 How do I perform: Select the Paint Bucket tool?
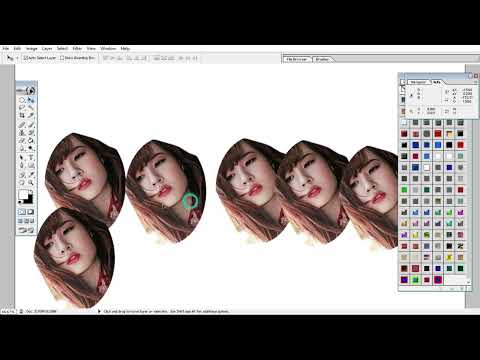31,140
